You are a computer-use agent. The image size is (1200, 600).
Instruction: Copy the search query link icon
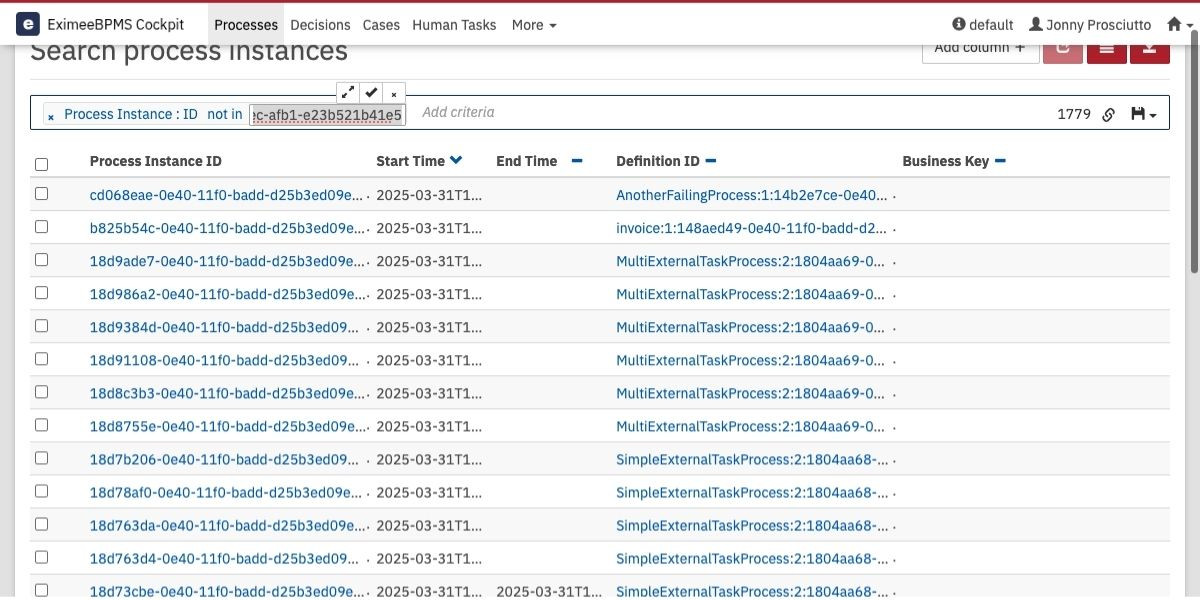[x=1108, y=115]
